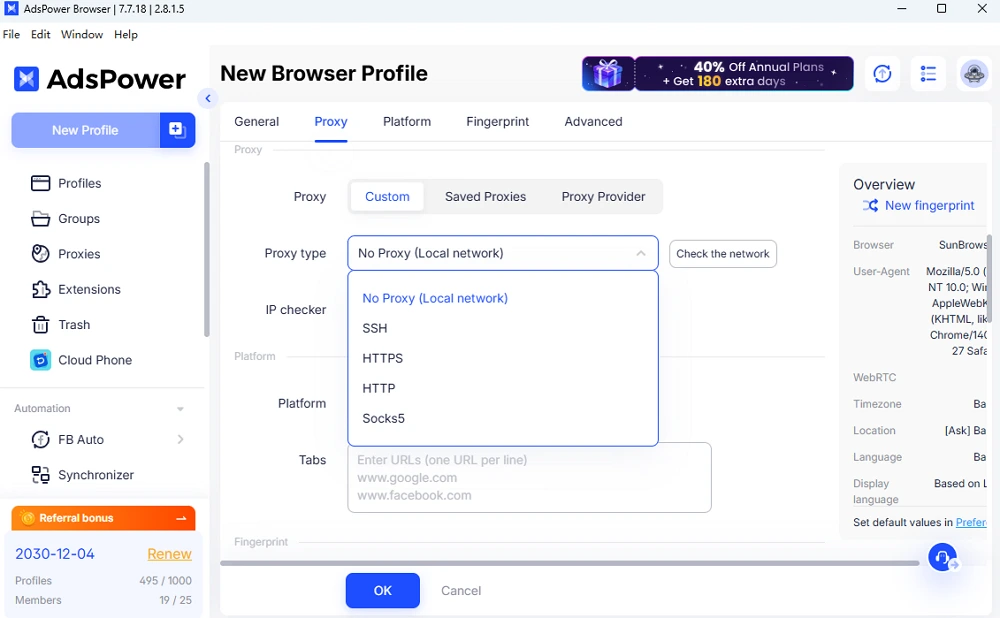Click the Check the network button
Viewport: 1000px width, 618px height.
click(722, 254)
